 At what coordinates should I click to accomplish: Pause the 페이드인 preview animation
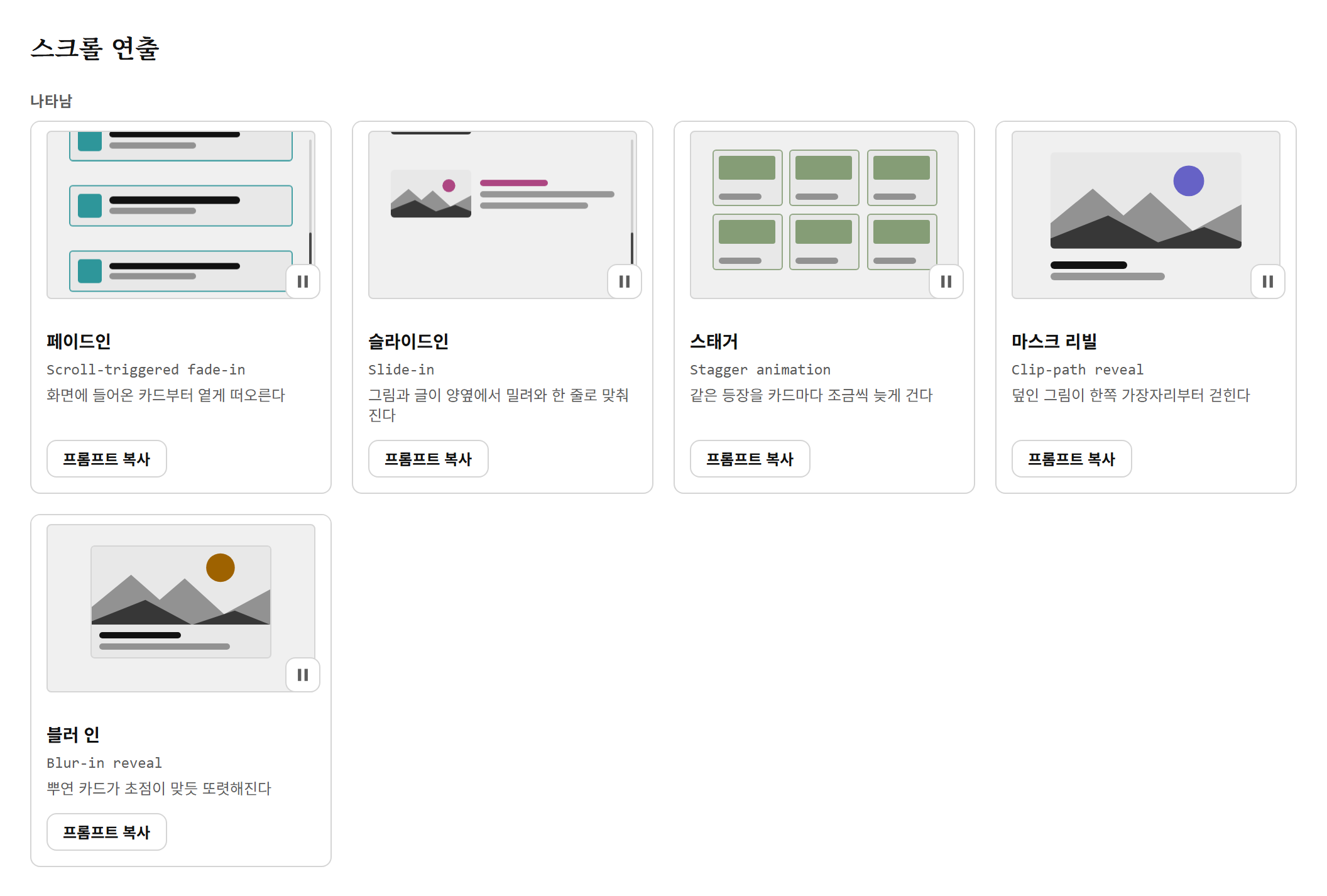pos(303,281)
